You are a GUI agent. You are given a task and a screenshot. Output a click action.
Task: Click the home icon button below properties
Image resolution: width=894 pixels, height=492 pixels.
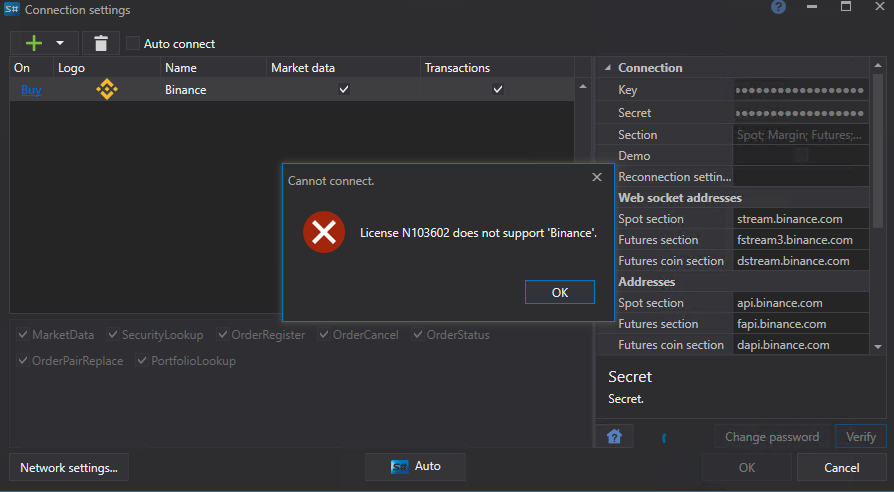tap(614, 437)
